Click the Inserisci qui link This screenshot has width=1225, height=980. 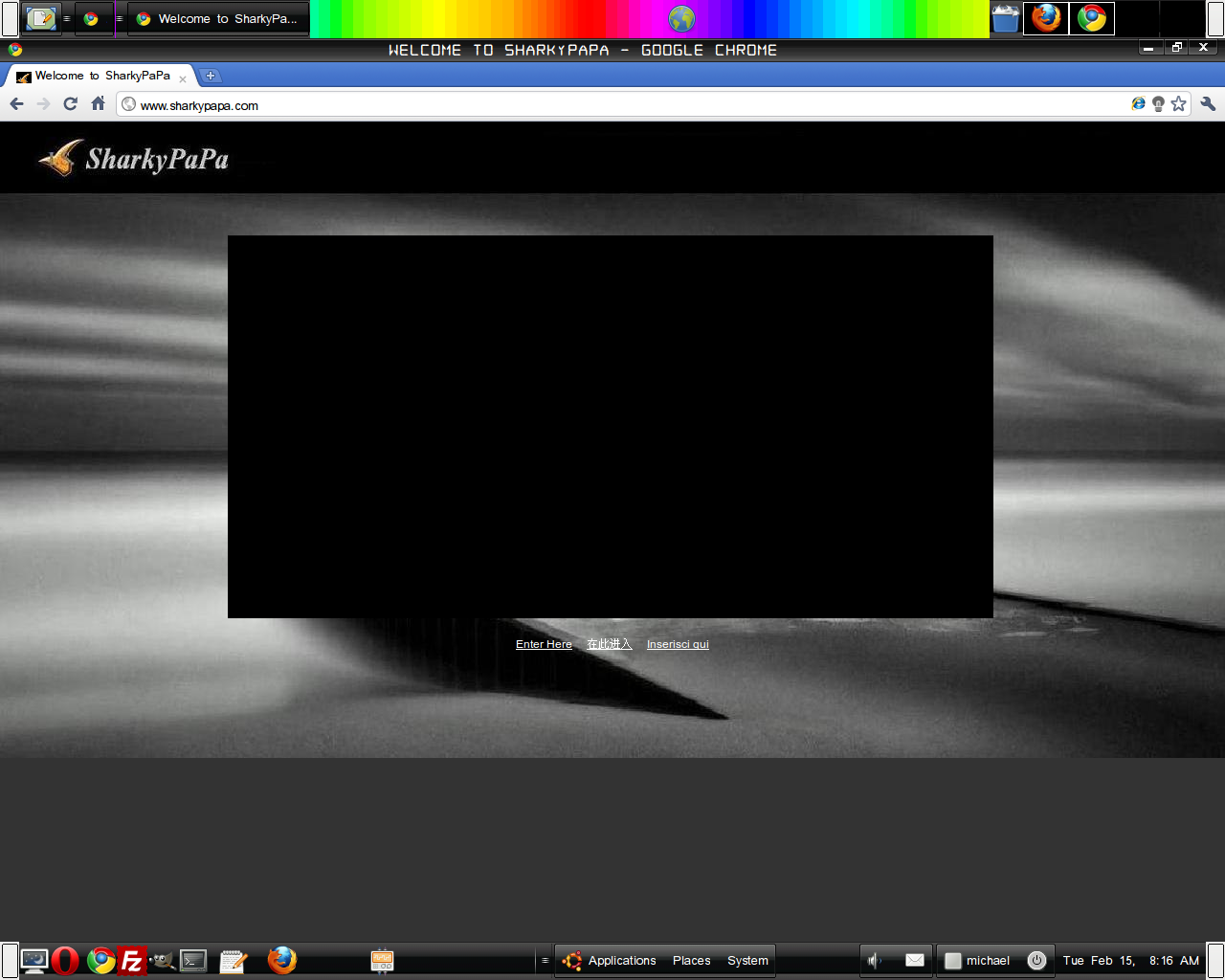pos(678,644)
